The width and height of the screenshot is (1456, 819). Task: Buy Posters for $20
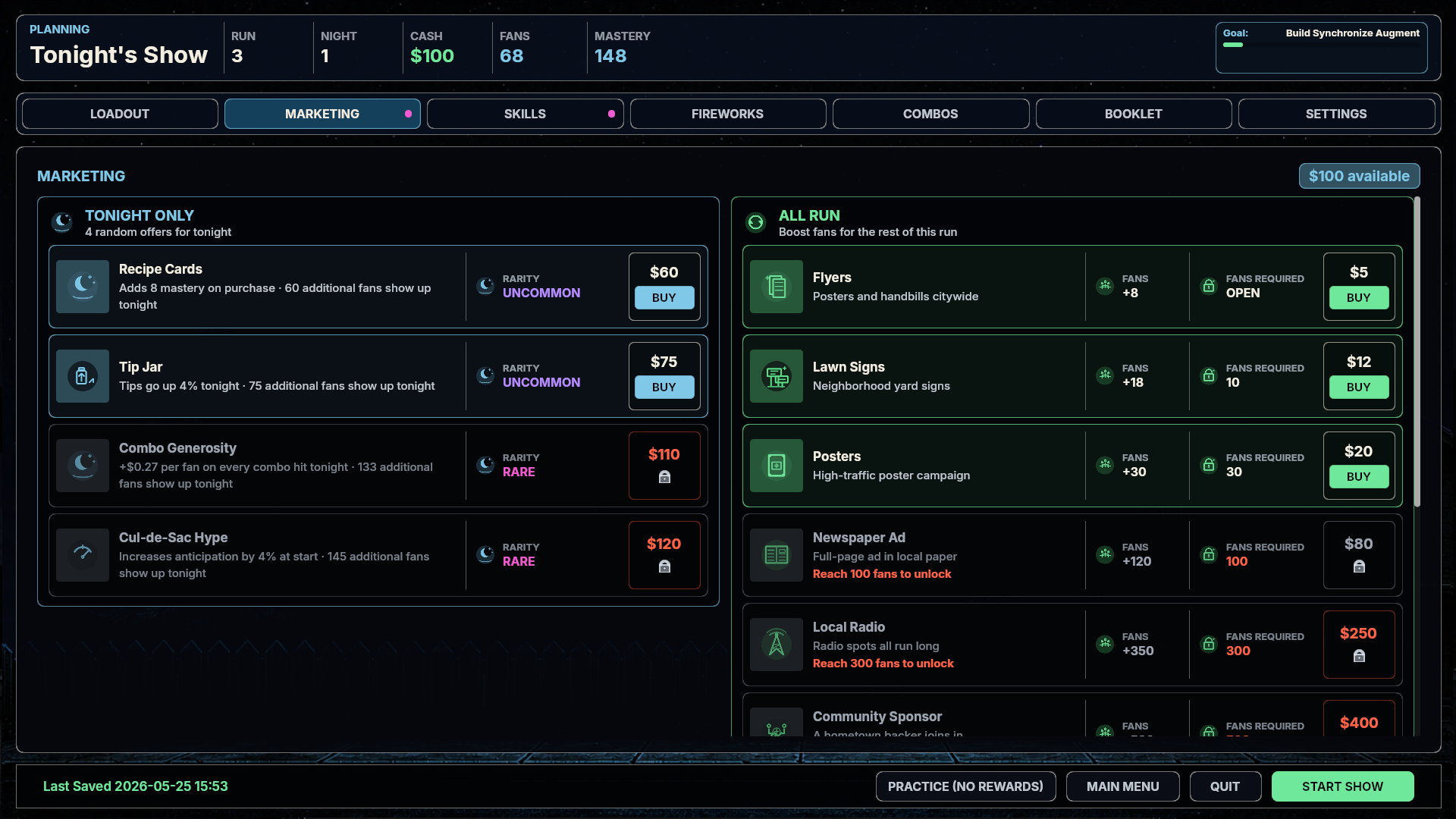click(x=1359, y=477)
